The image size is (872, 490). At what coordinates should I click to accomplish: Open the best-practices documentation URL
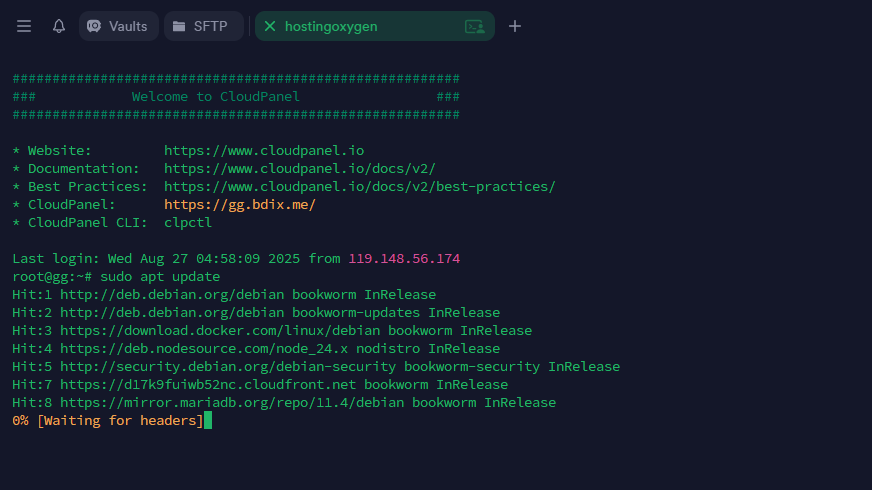click(x=360, y=187)
